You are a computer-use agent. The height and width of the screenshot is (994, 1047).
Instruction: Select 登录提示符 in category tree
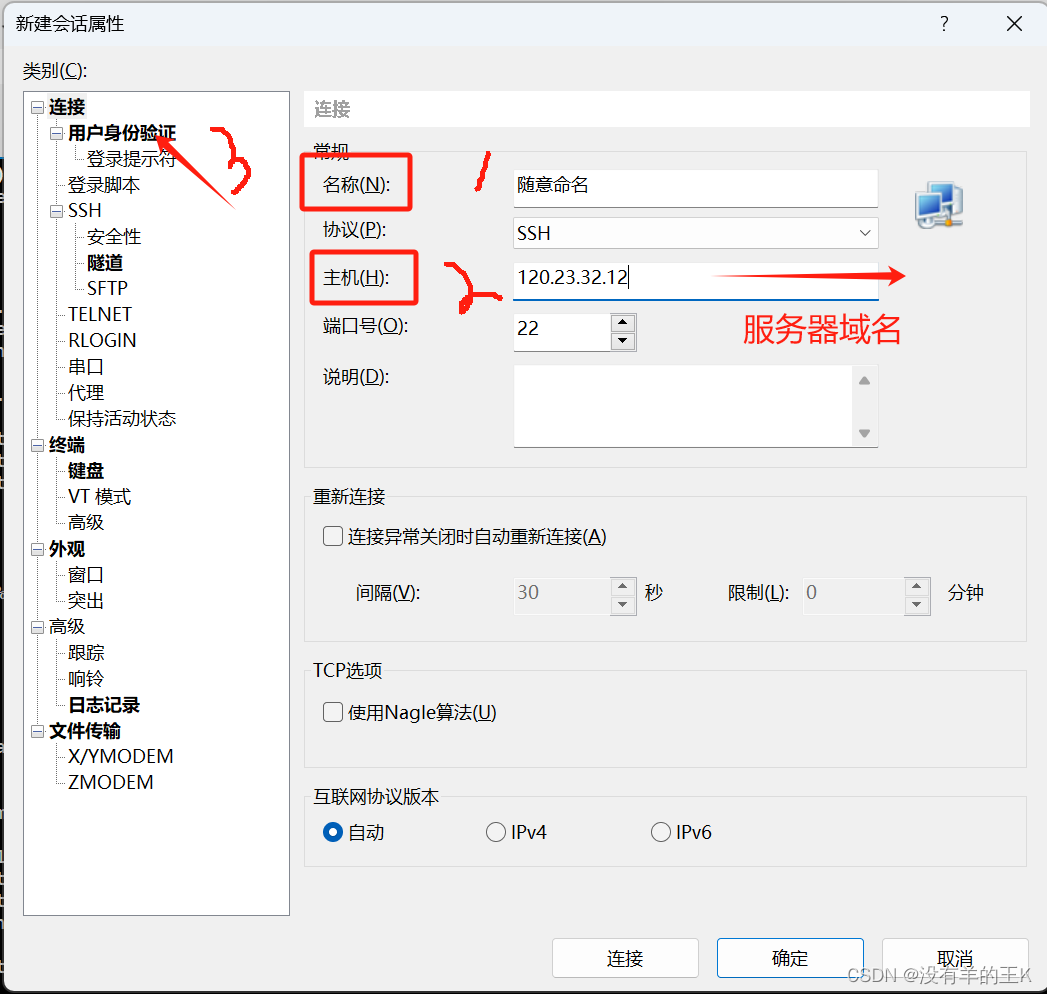tap(131, 159)
